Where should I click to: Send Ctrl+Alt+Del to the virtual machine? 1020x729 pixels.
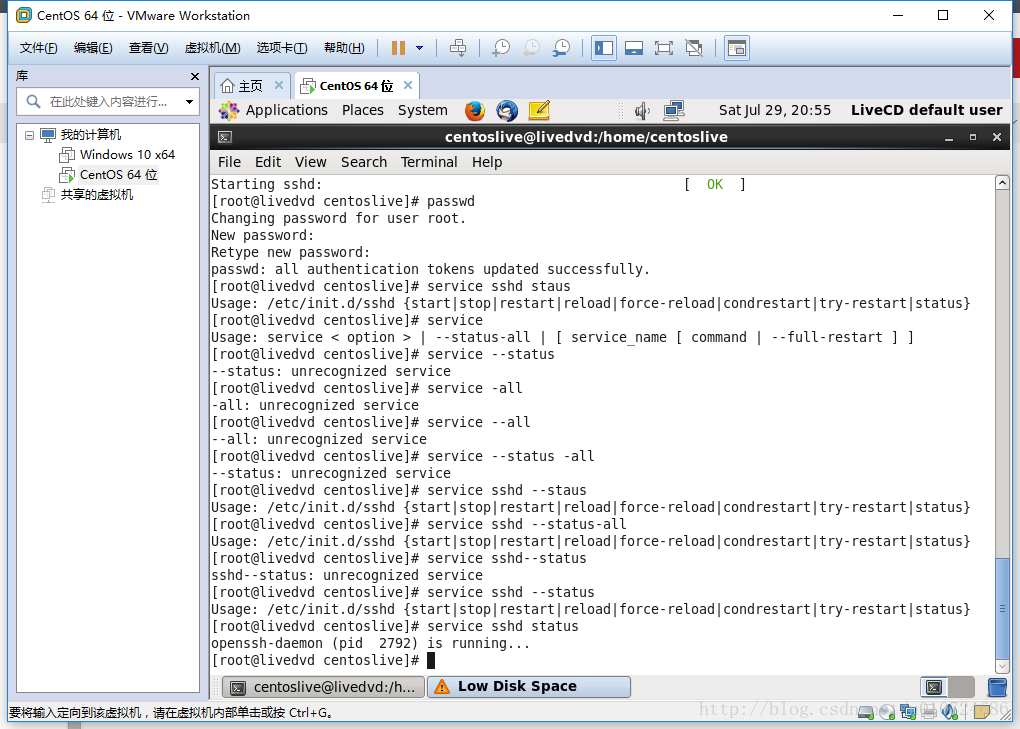pos(458,48)
